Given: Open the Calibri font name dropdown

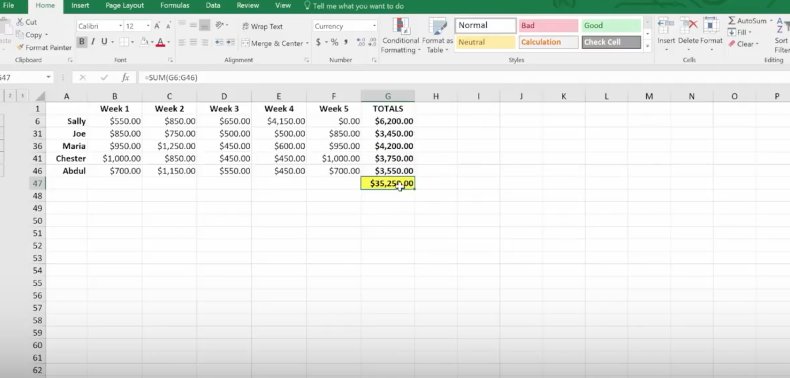Looking at the screenshot, I should [x=120, y=26].
